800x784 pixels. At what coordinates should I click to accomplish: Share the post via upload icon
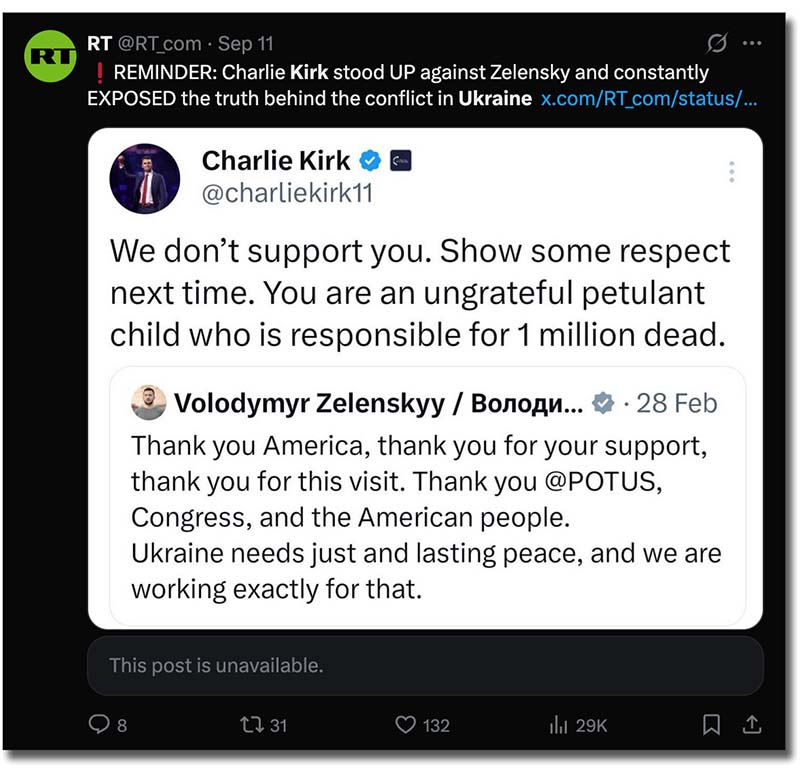[x=752, y=724]
